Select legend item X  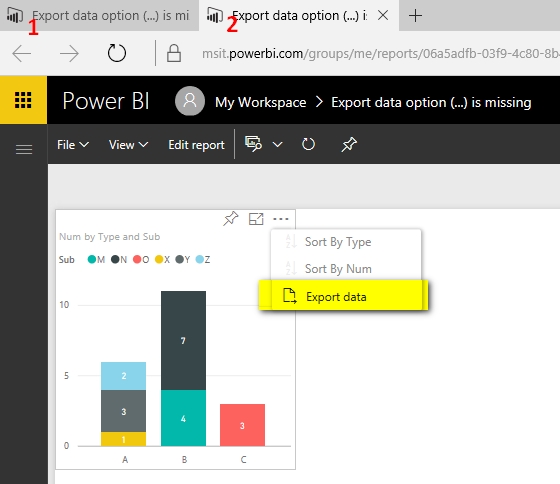(162, 259)
